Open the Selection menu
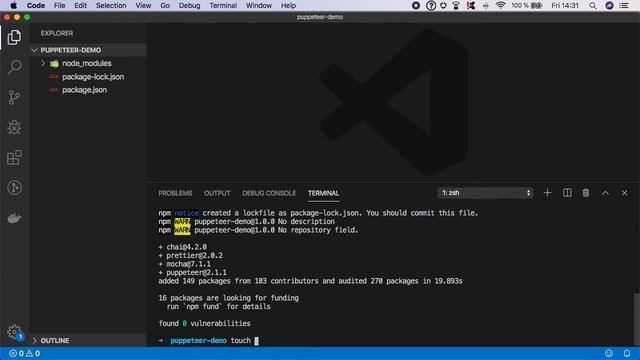The image size is (640, 360). (111, 6)
